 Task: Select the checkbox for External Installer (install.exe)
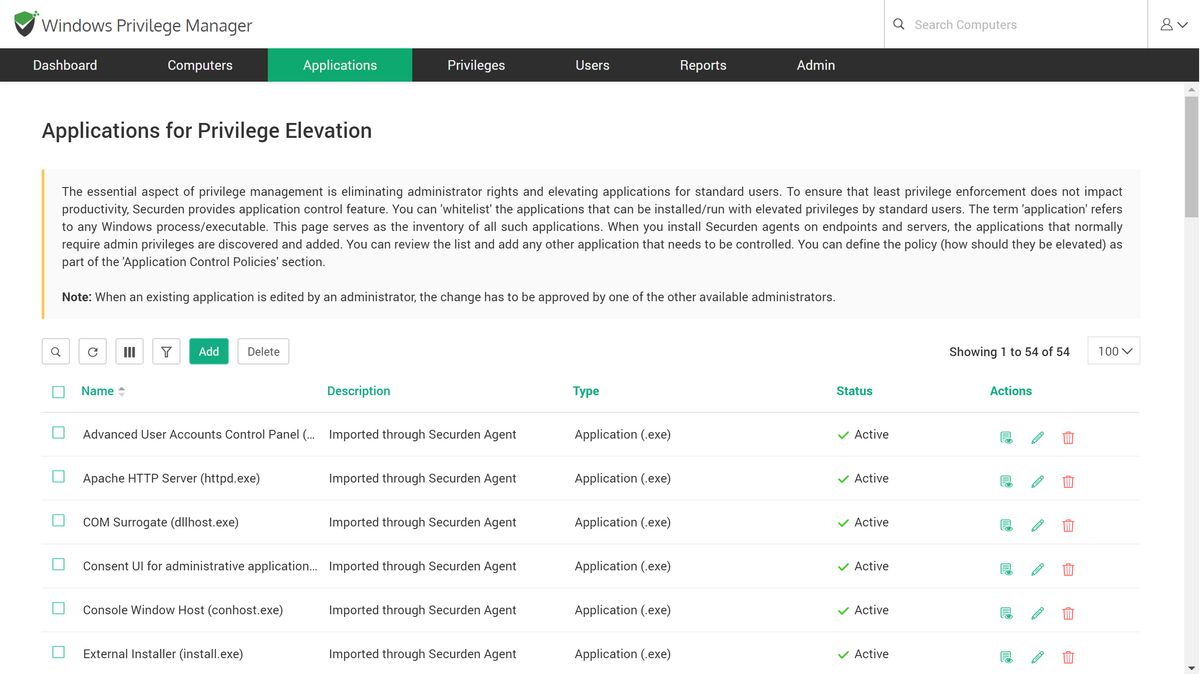[x=58, y=651]
